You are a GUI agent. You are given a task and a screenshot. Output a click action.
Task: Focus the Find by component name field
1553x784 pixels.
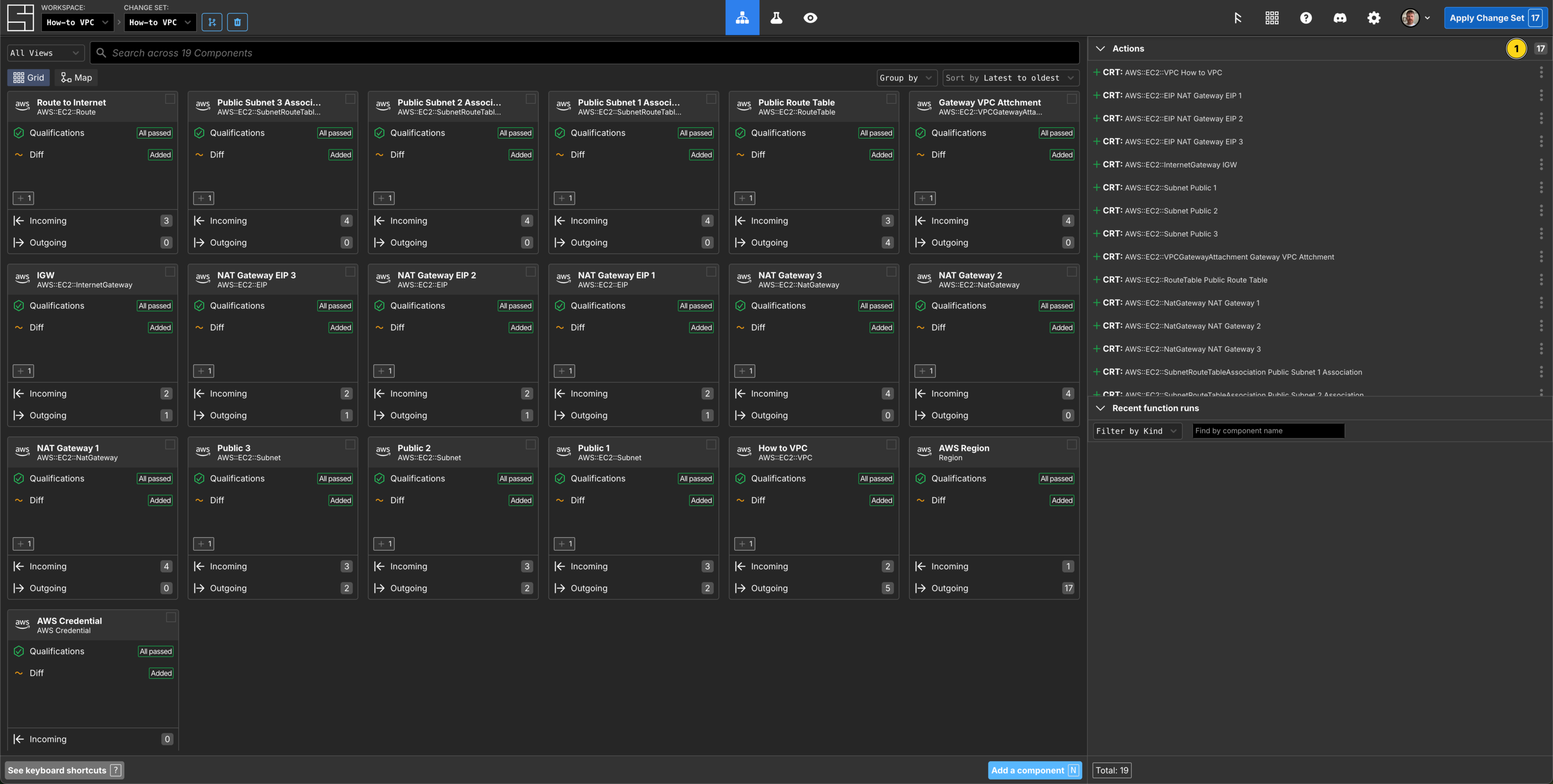coord(1268,431)
